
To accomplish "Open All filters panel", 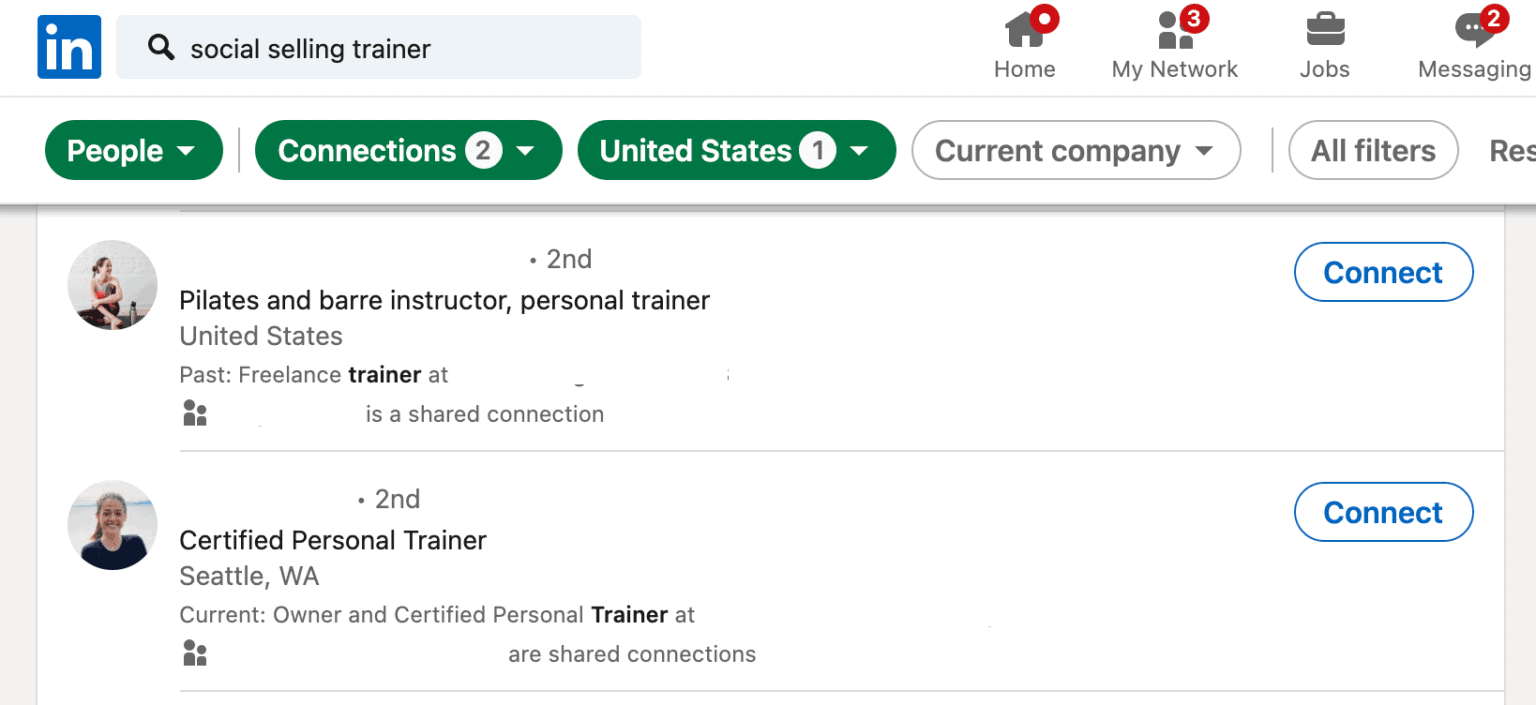I will pyautogui.click(x=1372, y=150).
